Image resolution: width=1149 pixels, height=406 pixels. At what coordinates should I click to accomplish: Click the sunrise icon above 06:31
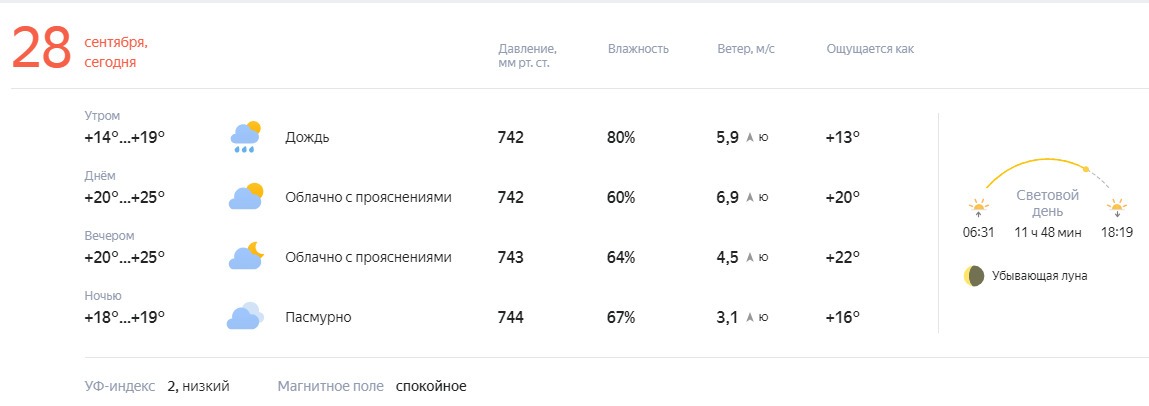click(978, 207)
